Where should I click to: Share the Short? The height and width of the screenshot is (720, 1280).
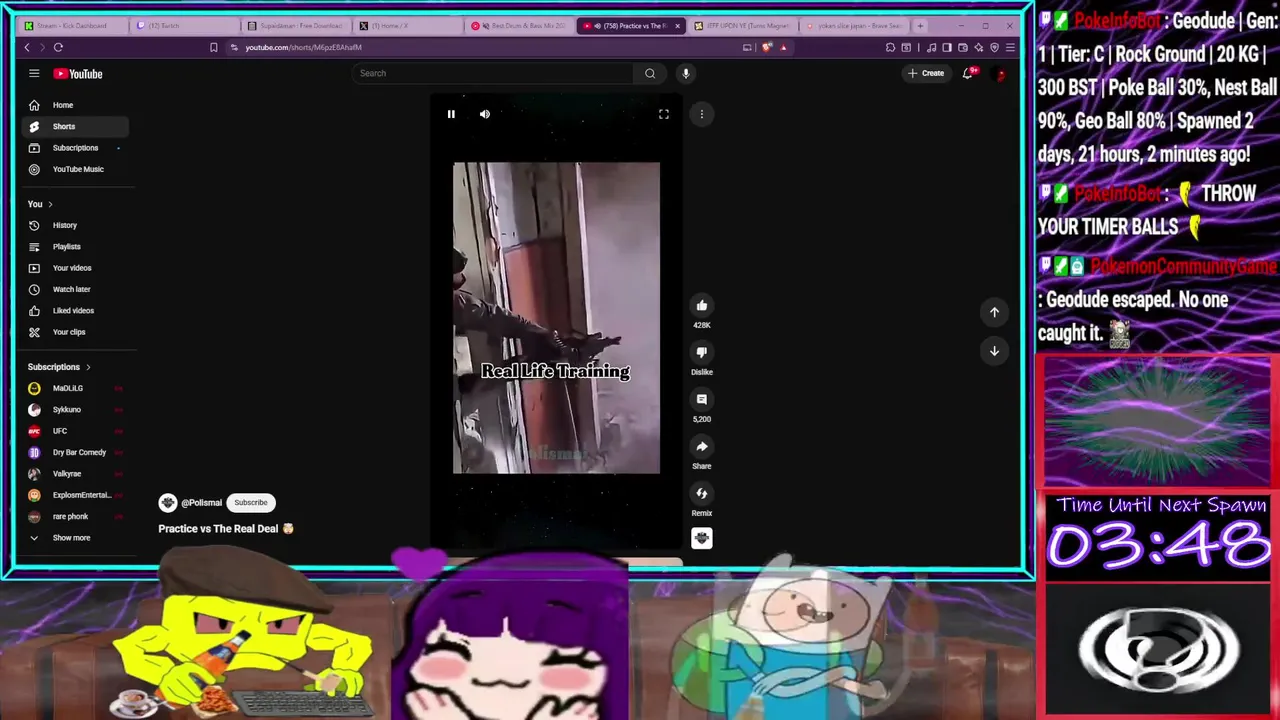coord(702,446)
